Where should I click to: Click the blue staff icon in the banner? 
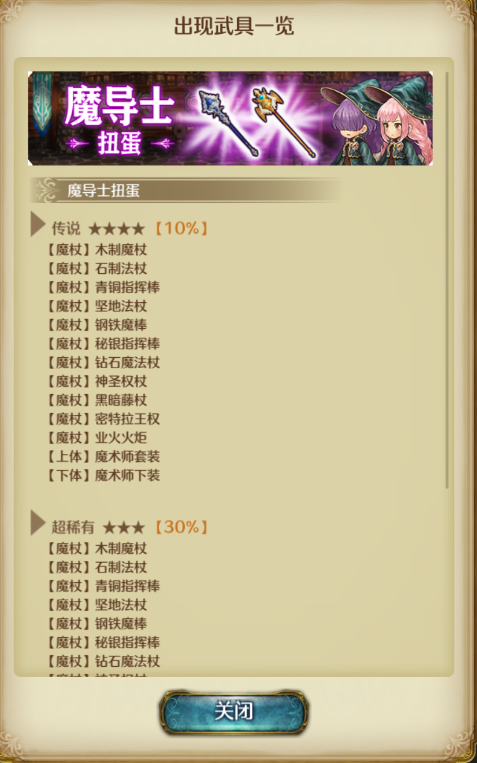tap(229, 124)
